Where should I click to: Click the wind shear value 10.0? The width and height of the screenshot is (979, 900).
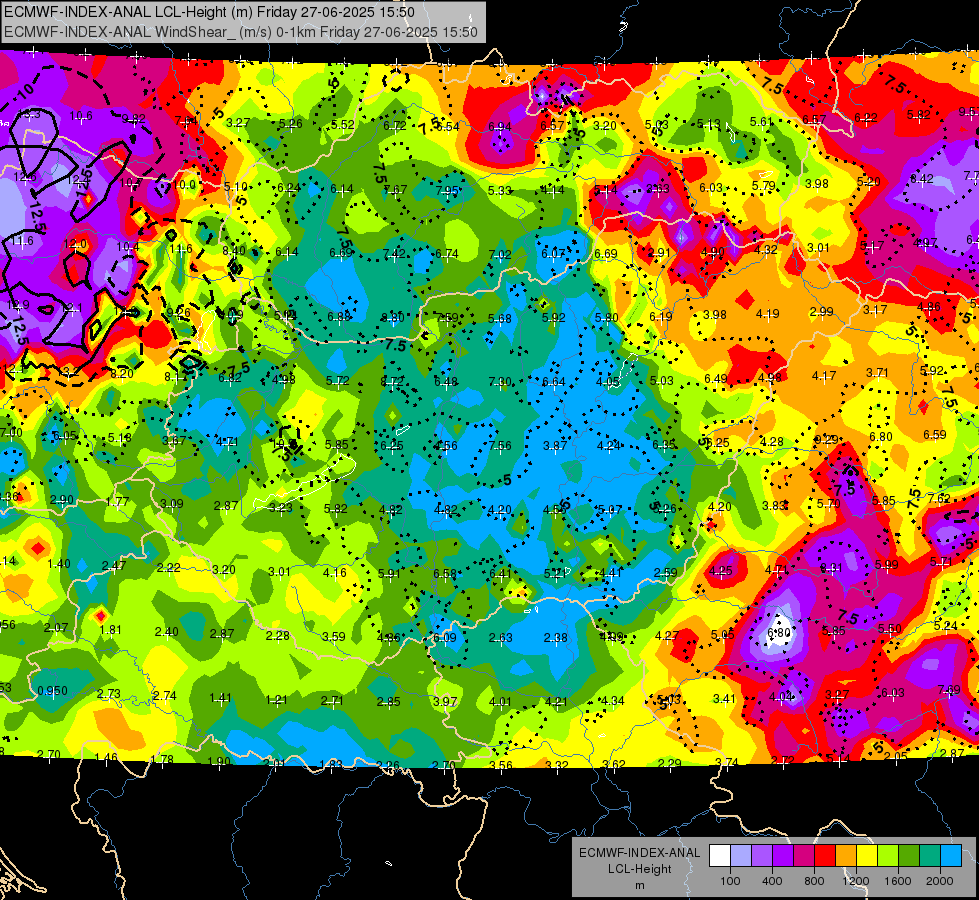click(184, 185)
